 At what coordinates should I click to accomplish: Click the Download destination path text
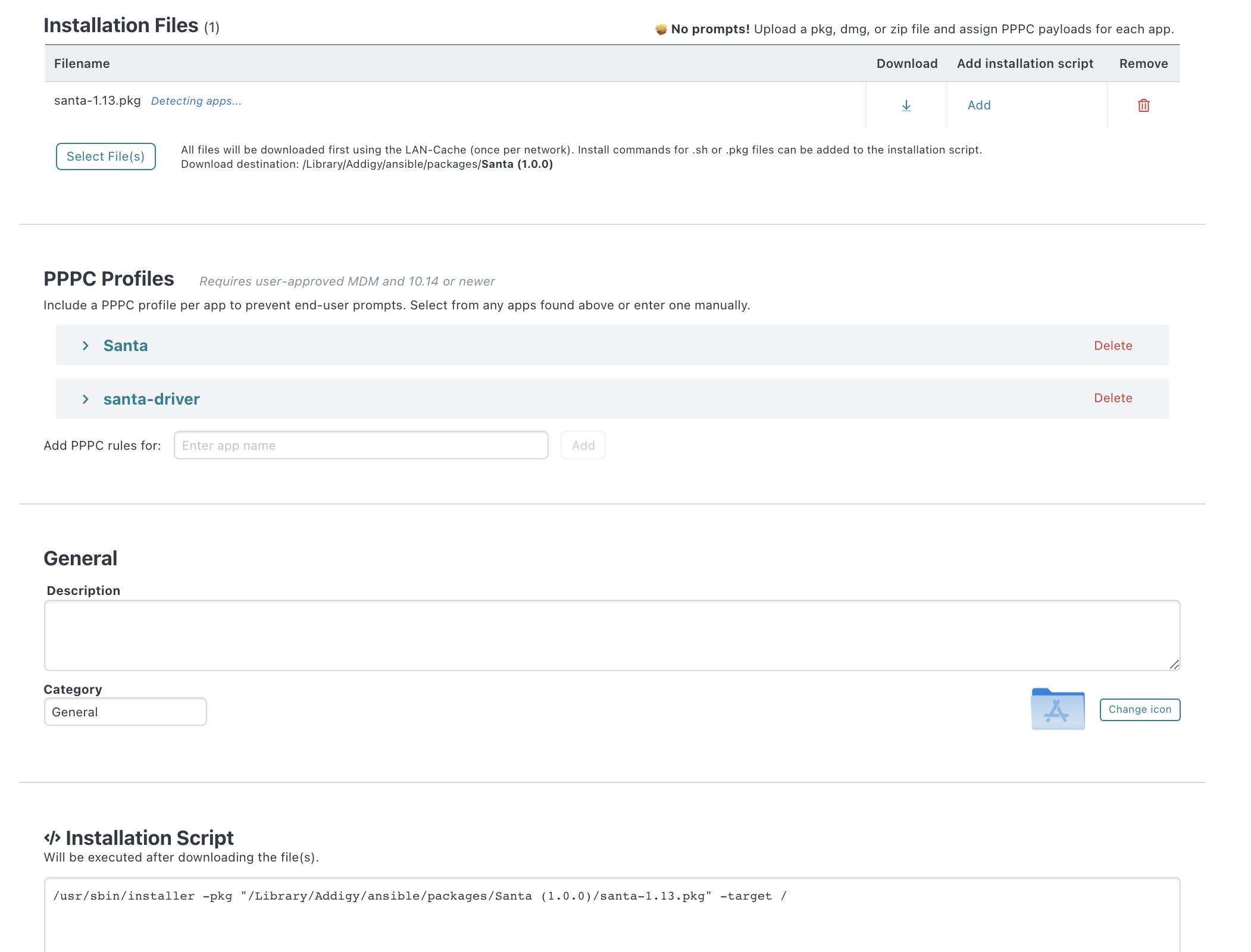click(x=367, y=164)
